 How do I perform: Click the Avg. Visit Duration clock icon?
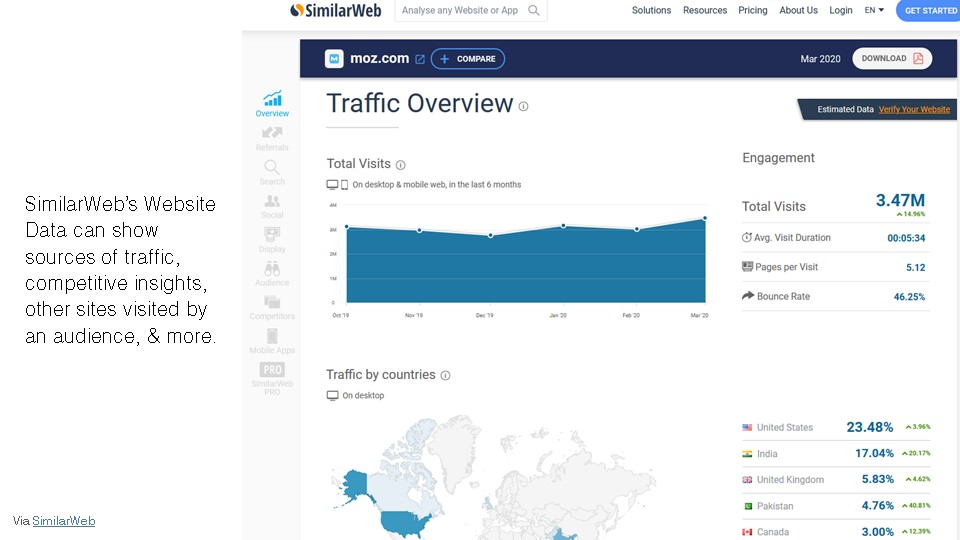click(x=747, y=238)
